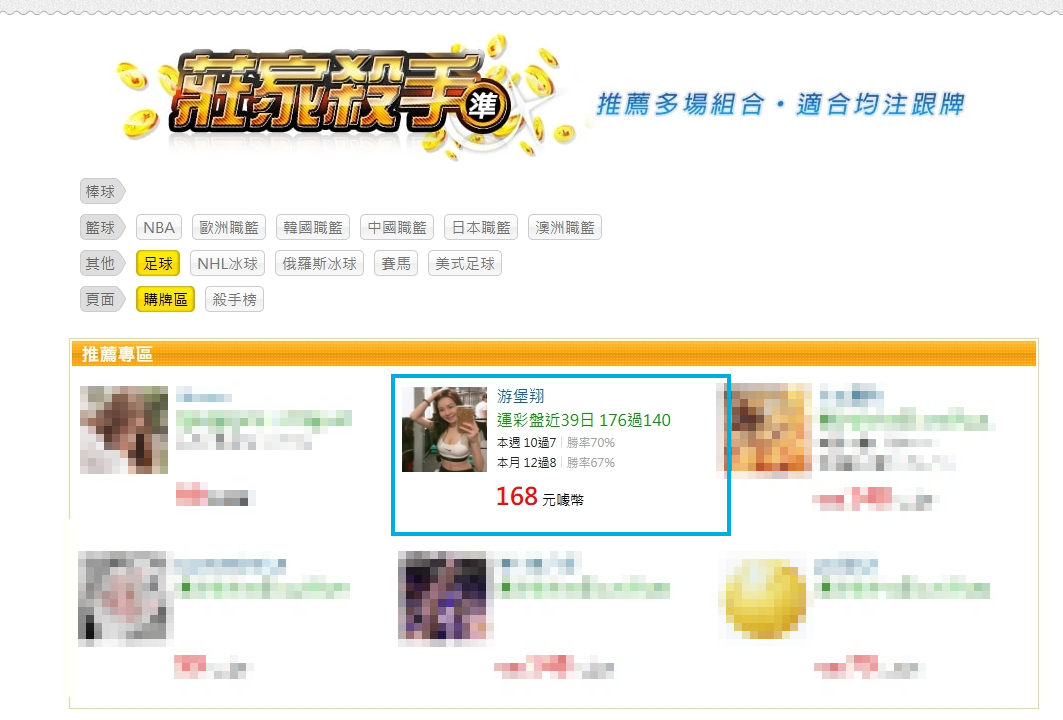Select the 日本職籃 filter
Image resolution: width=1063 pixels, height=720 pixels.
(x=481, y=228)
